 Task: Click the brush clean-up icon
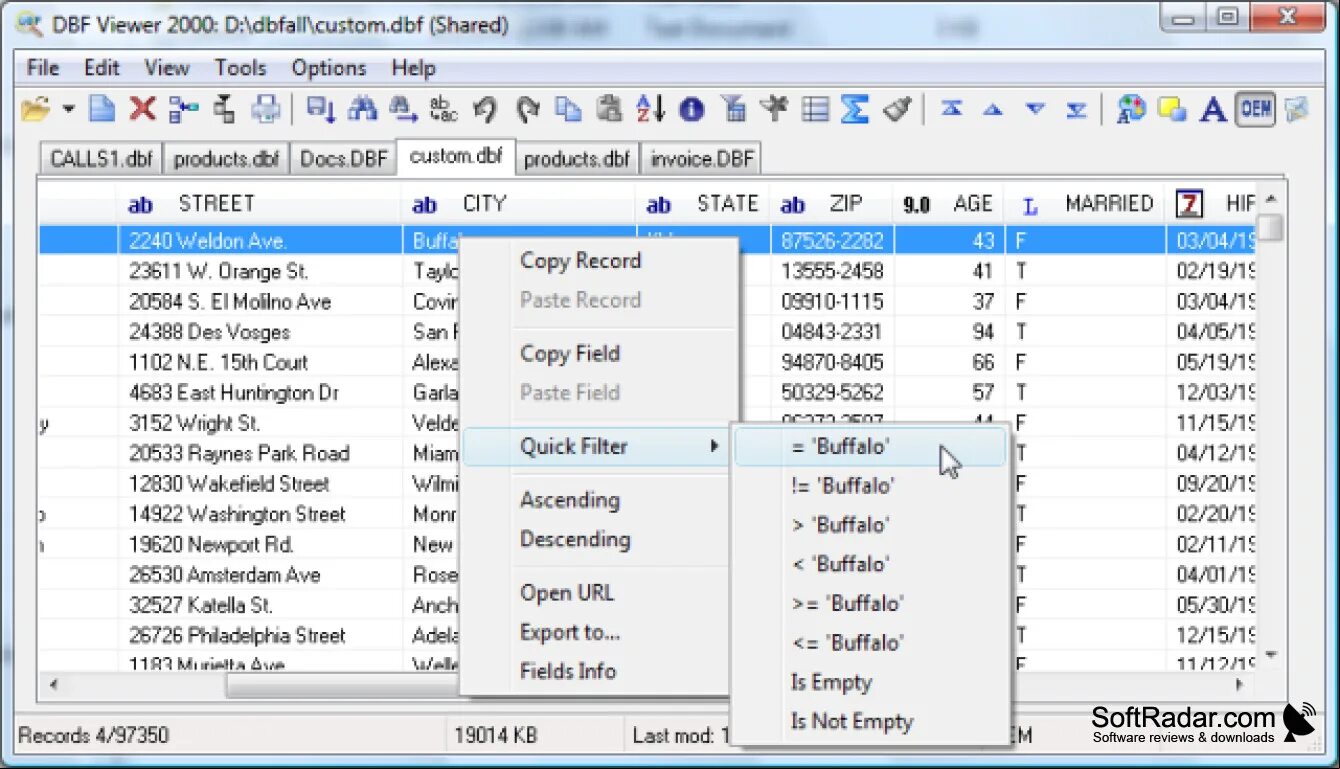(897, 109)
